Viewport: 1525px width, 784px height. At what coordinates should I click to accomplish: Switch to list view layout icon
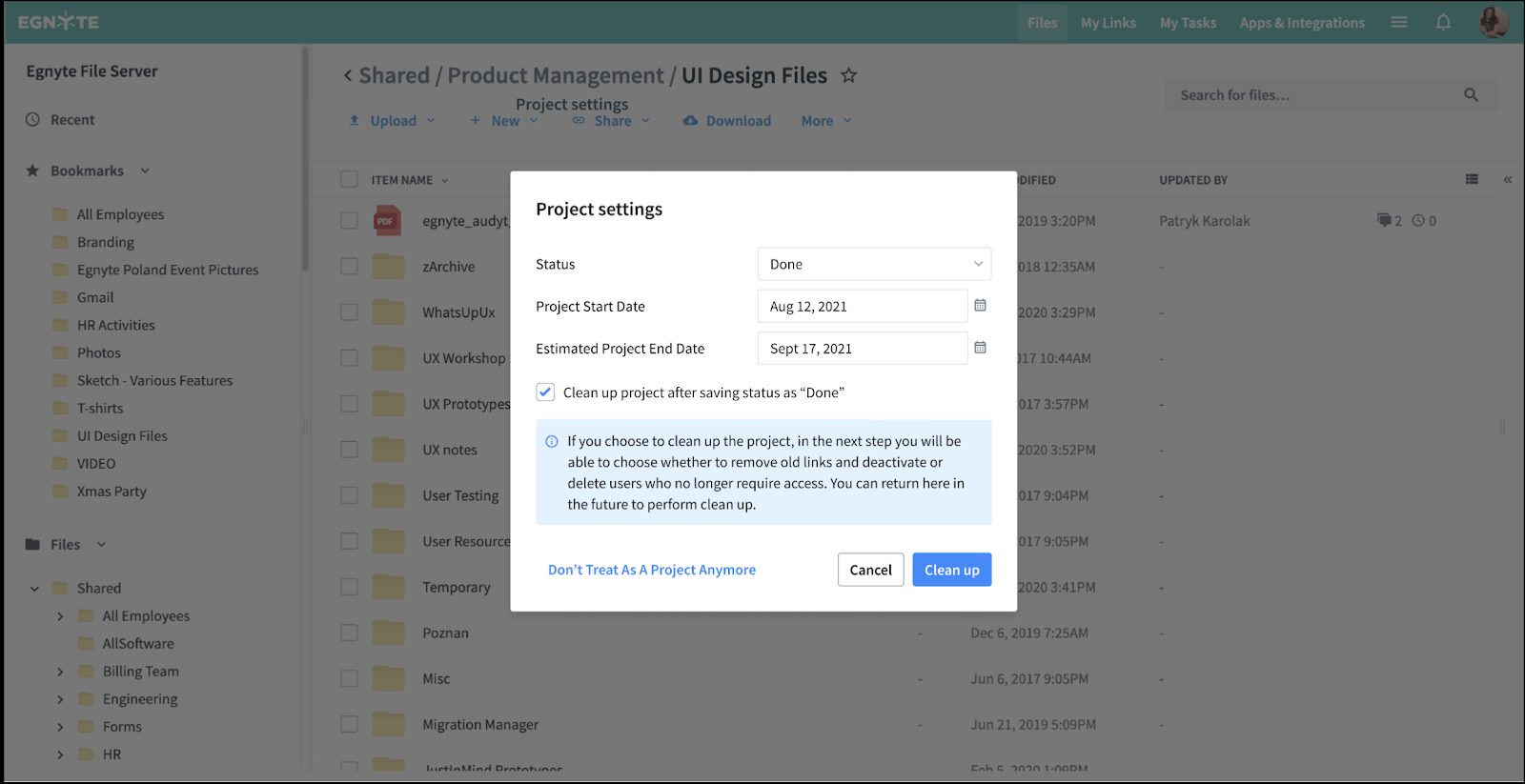[x=1472, y=179]
